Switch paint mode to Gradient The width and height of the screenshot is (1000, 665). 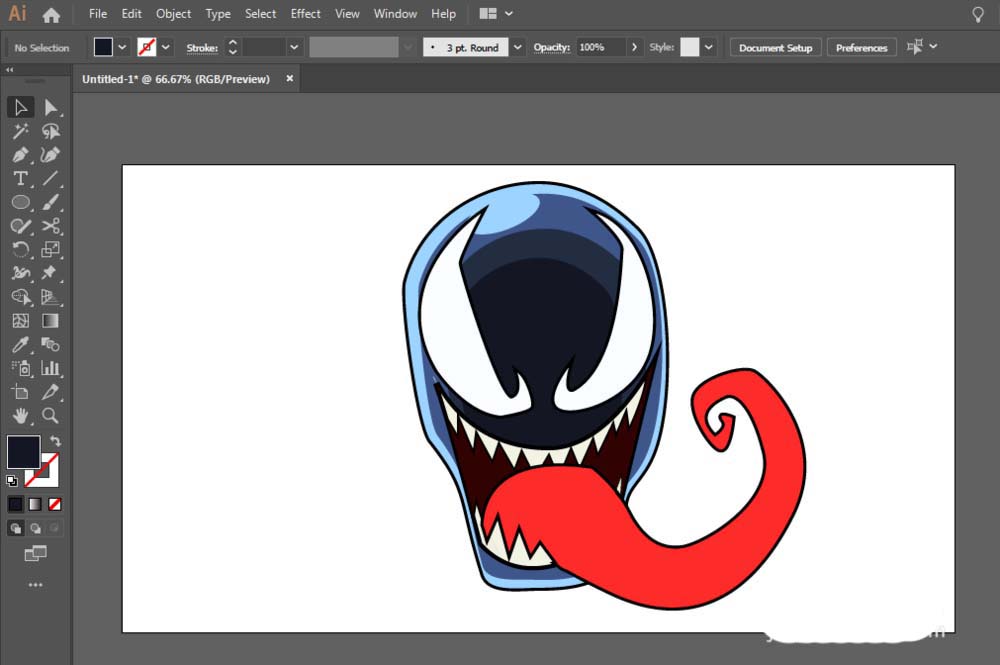(35, 504)
